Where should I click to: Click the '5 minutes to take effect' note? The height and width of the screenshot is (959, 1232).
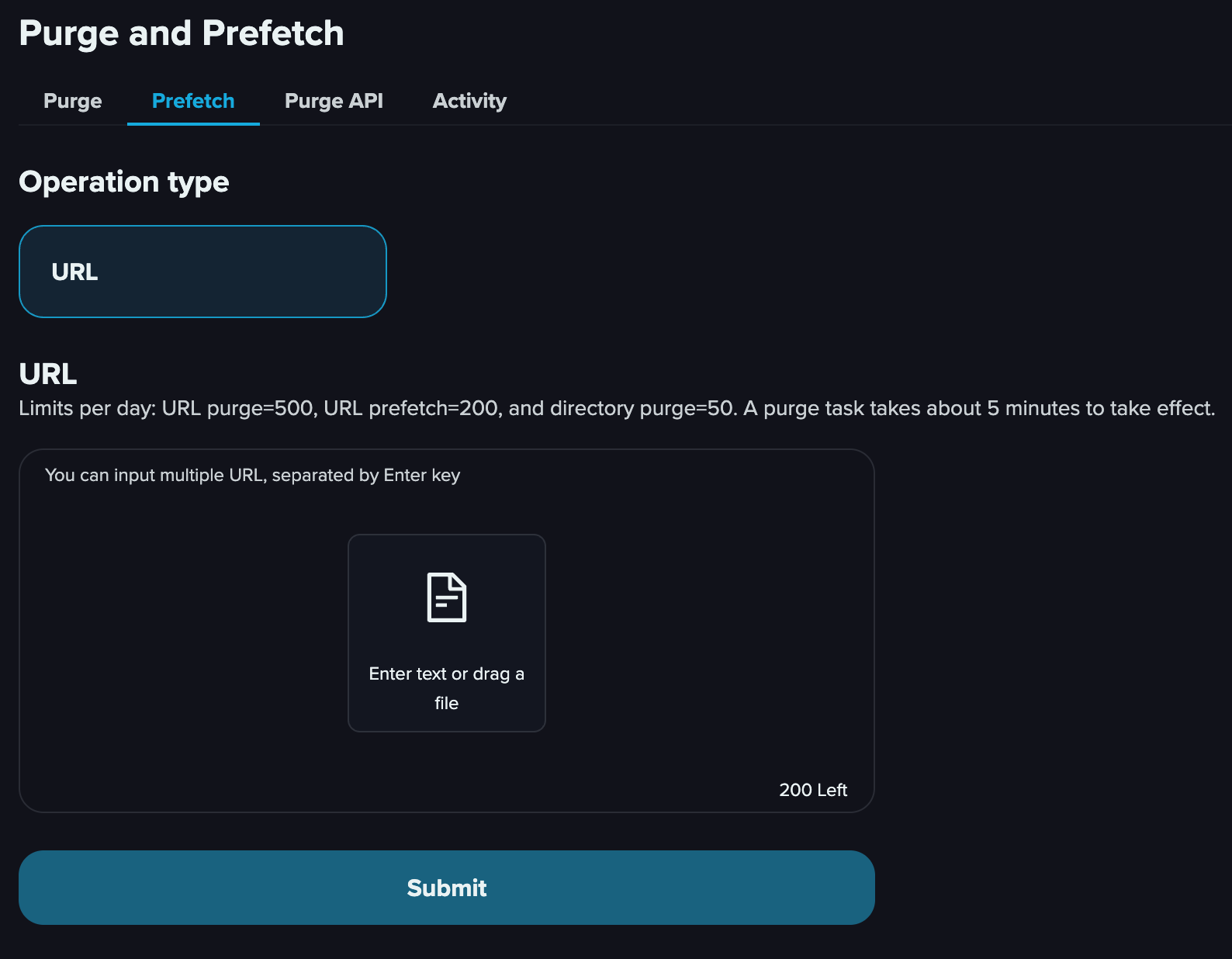[1100, 408]
